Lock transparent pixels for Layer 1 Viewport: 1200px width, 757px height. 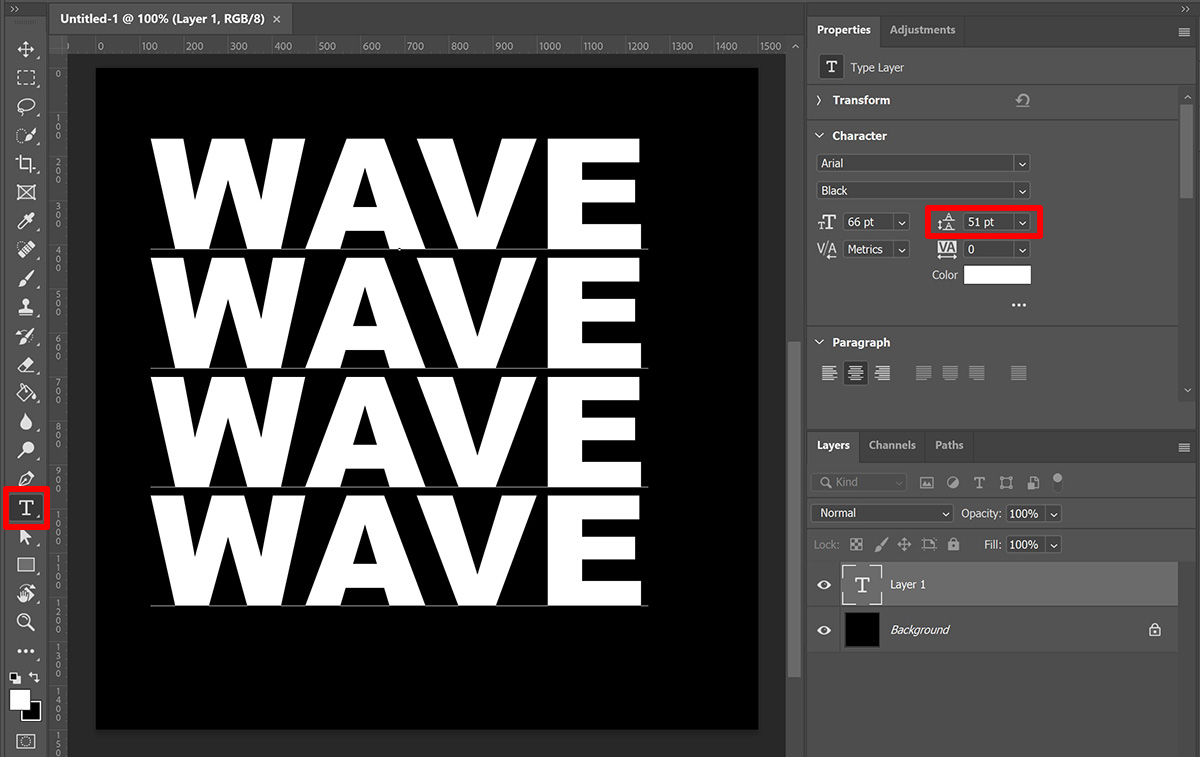(855, 544)
